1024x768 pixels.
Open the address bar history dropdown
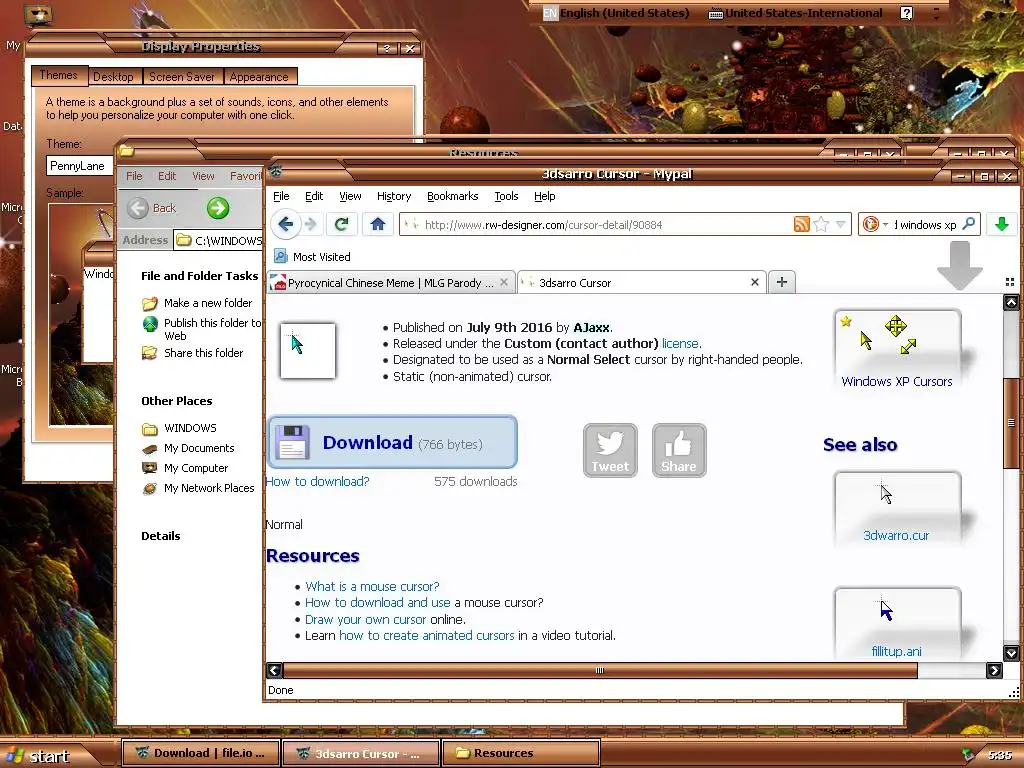841,225
